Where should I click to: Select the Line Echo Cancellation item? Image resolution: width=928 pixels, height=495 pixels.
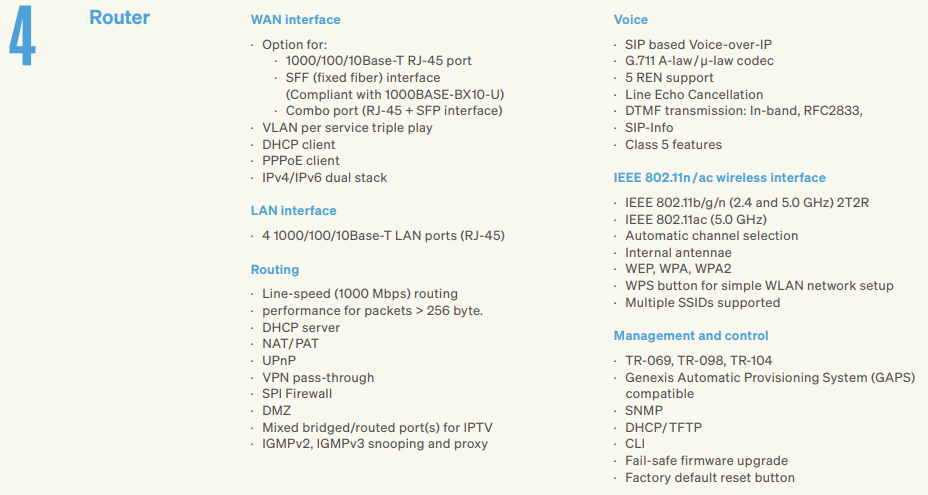click(694, 95)
